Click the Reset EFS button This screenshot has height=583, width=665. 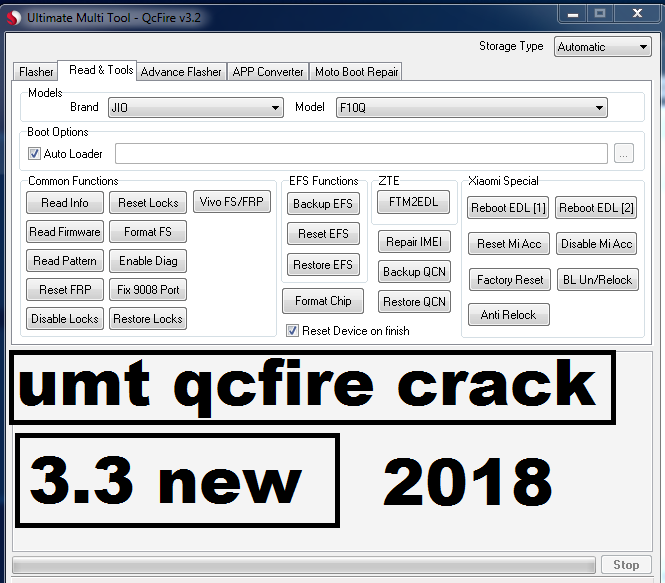point(323,234)
